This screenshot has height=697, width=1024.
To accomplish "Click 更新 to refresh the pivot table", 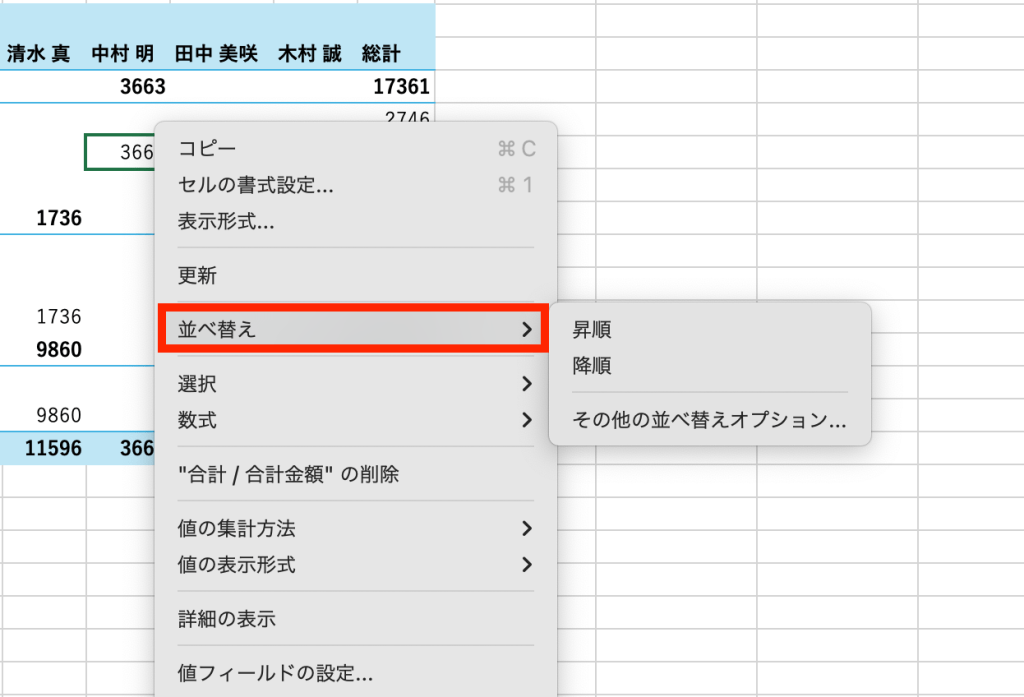I will pyautogui.click(x=197, y=275).
